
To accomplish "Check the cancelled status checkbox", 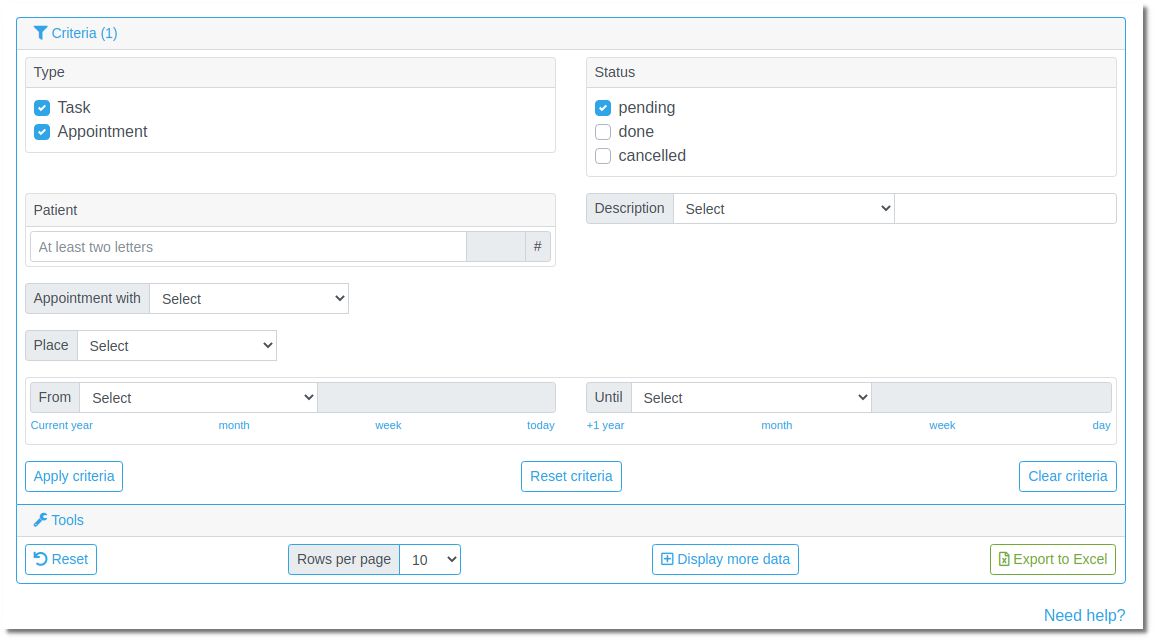I will (x=603, y=156).
